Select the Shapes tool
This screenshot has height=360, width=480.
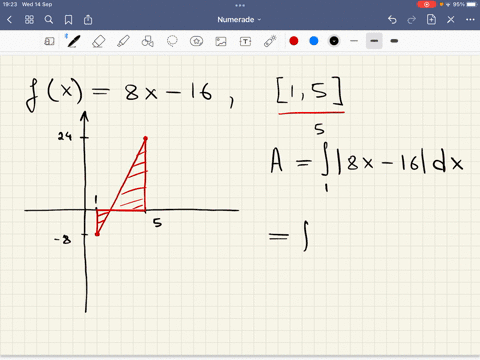147,41
